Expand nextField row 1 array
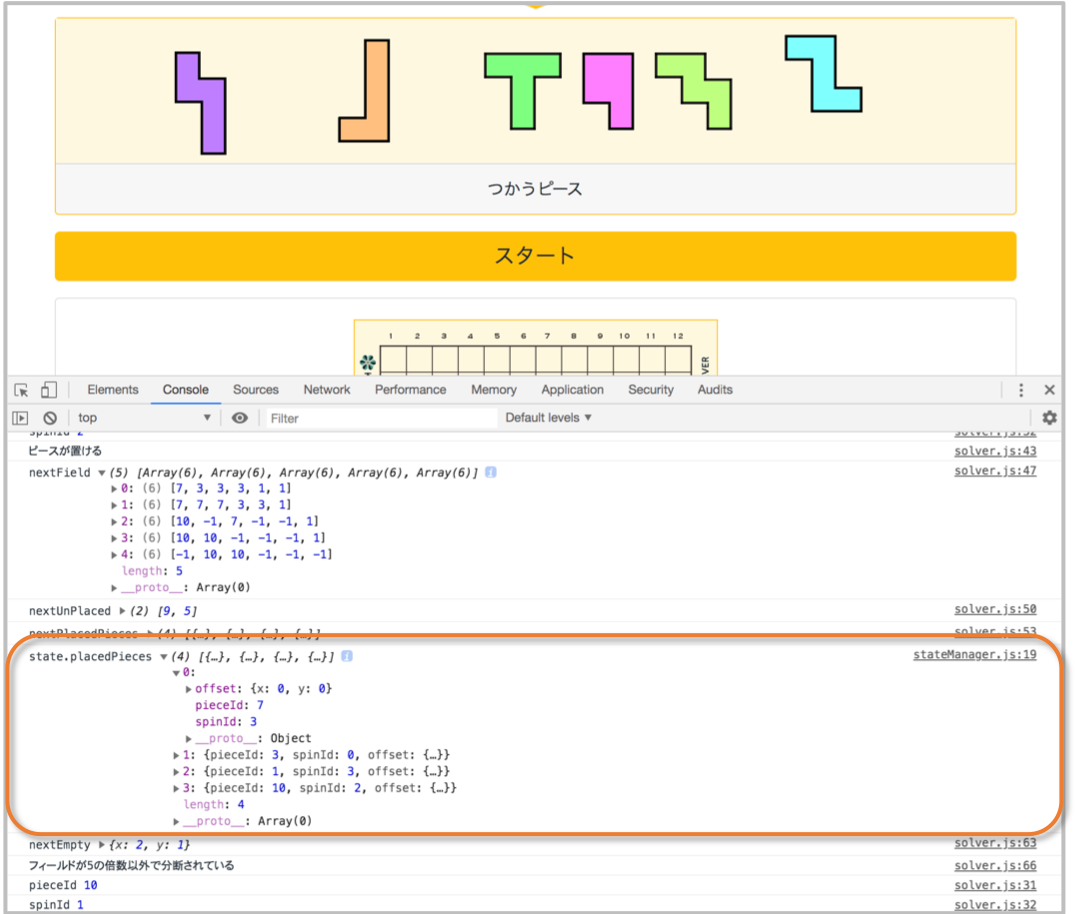Viewport: 1075px width, 914px height. (114, 505)
